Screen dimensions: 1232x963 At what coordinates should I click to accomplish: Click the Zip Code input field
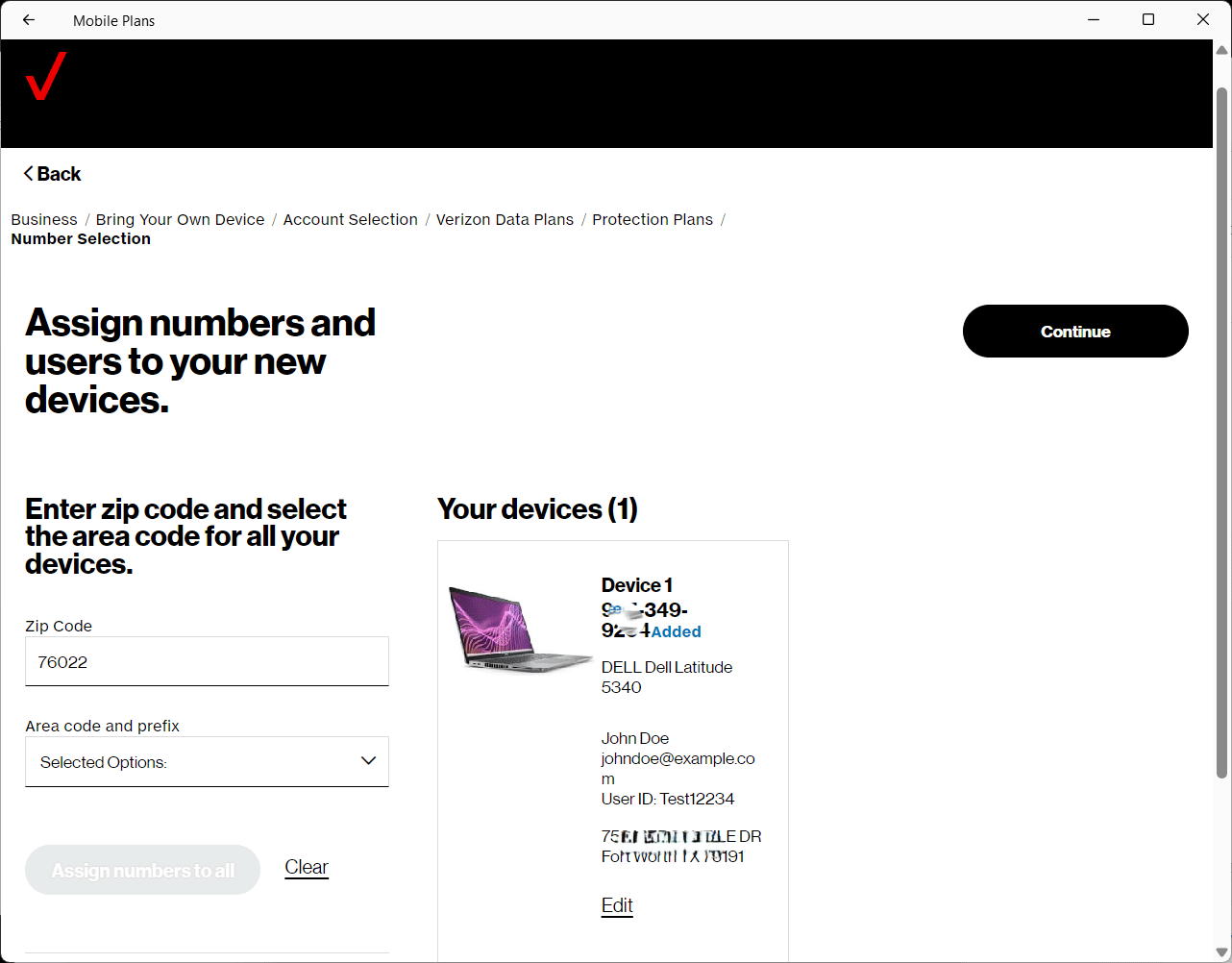tap(207, 662)
